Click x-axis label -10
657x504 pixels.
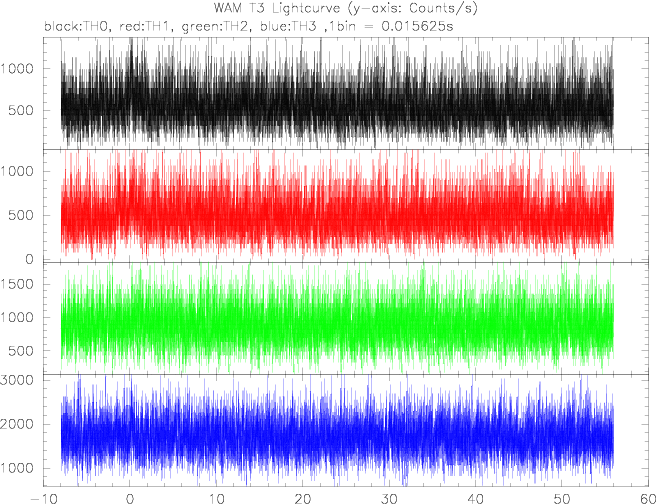(x=44, y=499)
